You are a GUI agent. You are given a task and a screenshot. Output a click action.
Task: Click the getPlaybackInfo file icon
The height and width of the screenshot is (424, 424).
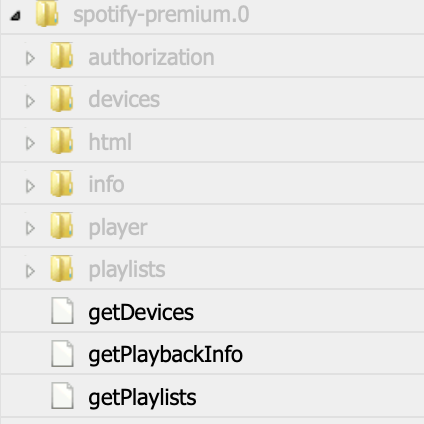pos(62,354)
